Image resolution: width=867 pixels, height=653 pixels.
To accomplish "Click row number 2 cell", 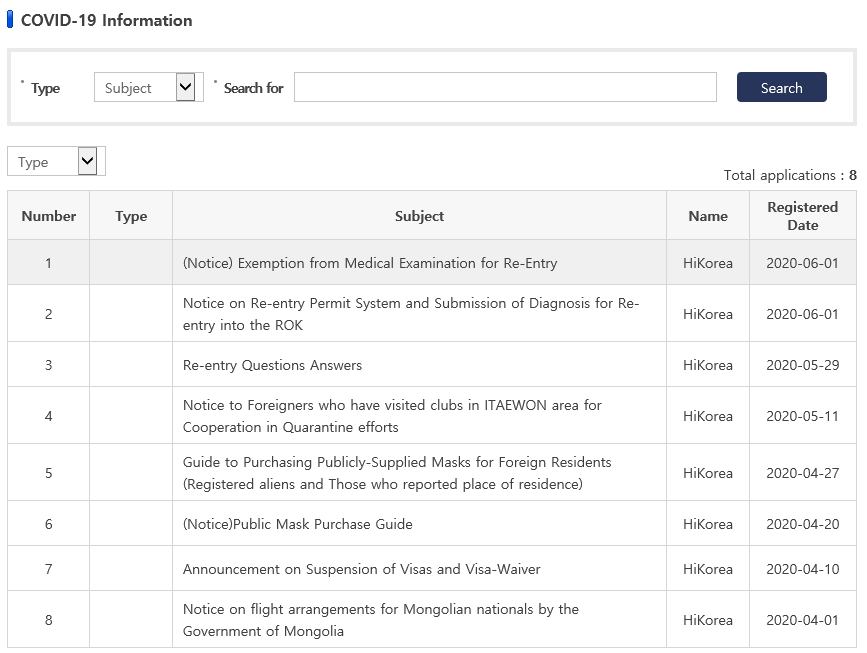I will click(x=49, y=314).
